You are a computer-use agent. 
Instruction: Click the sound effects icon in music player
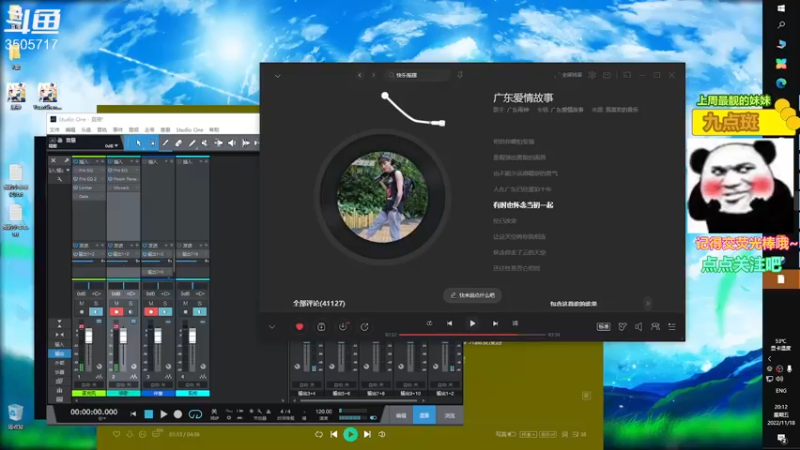click(x=622, y=327)
